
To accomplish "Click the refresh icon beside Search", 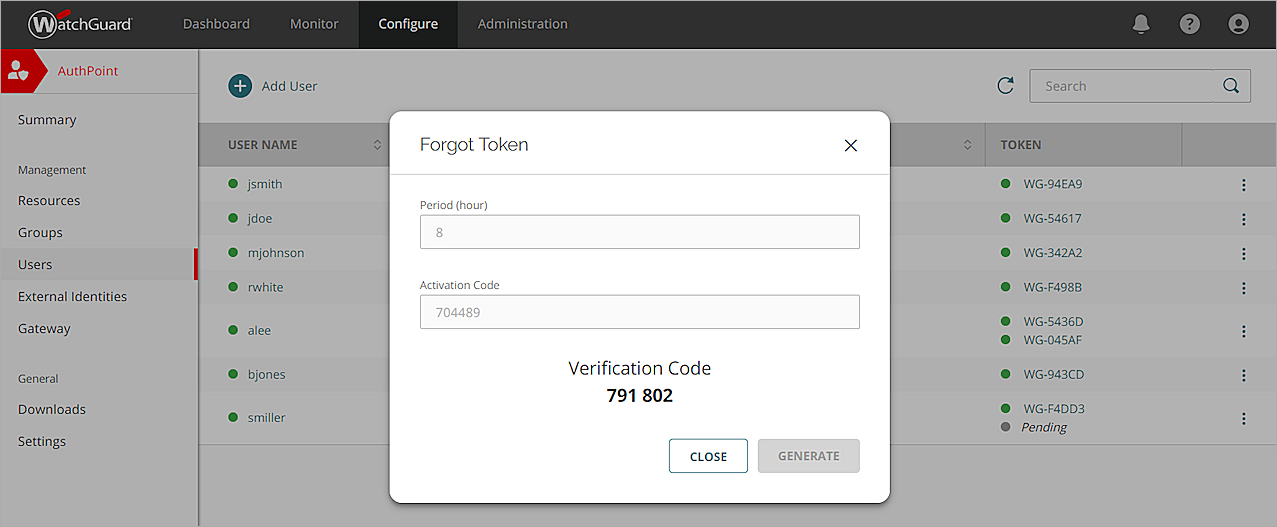I will pyautogui.click(x=1006, y=86).
